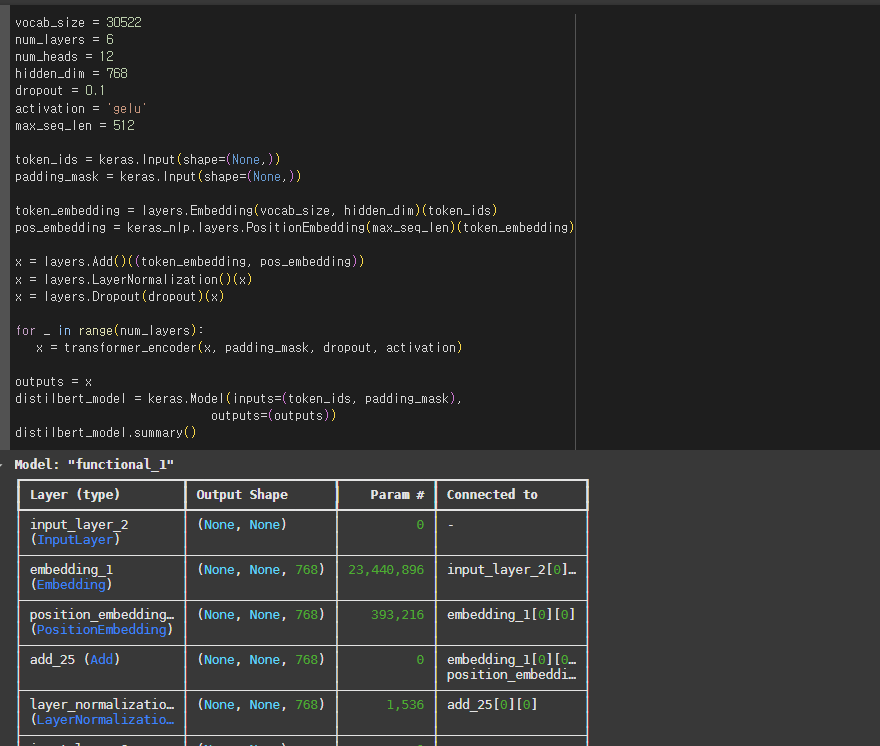Click 'position_embeddi…' in the add_25 connections
The width and height of the screenshot is (880, 746).
coord(511,674)
